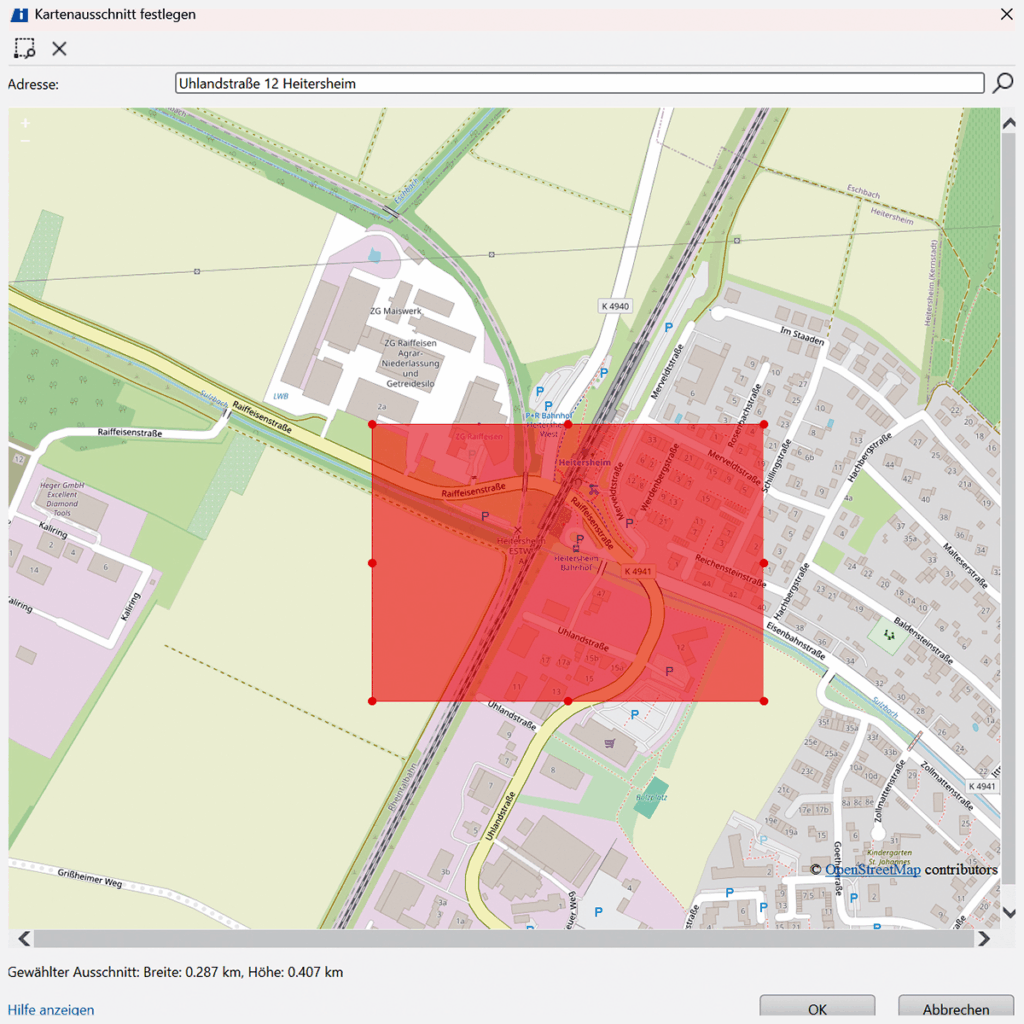The width and height of the screenshot is (1024, 1024).
Task: Zoom out with the map minus button
Action: coord(25,141)
